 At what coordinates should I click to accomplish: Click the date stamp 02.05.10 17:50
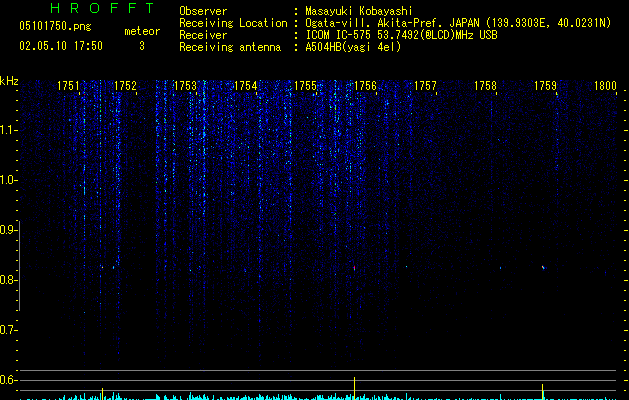(x=61, y=46)
